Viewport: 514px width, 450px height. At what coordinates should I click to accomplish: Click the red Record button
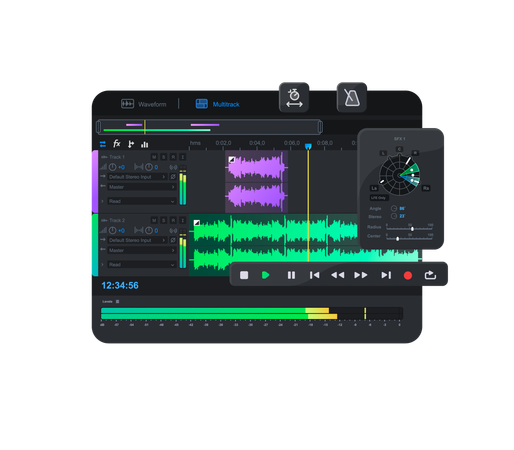tap(408, 275)
